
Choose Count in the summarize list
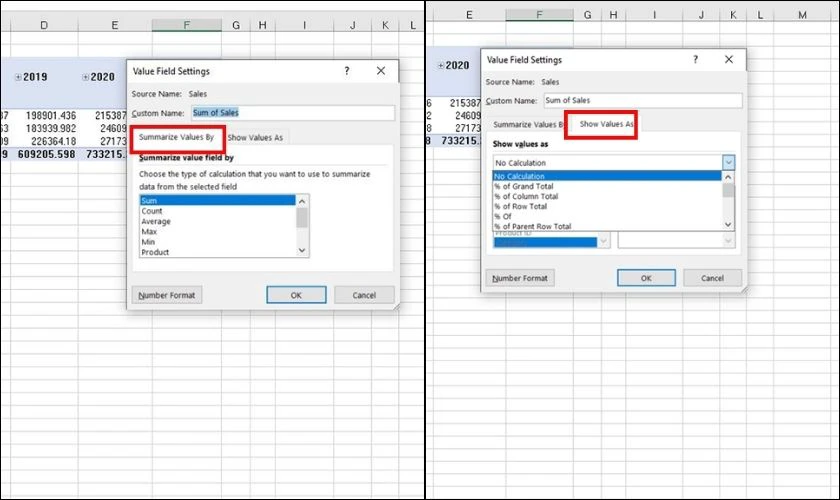(217, 211)
